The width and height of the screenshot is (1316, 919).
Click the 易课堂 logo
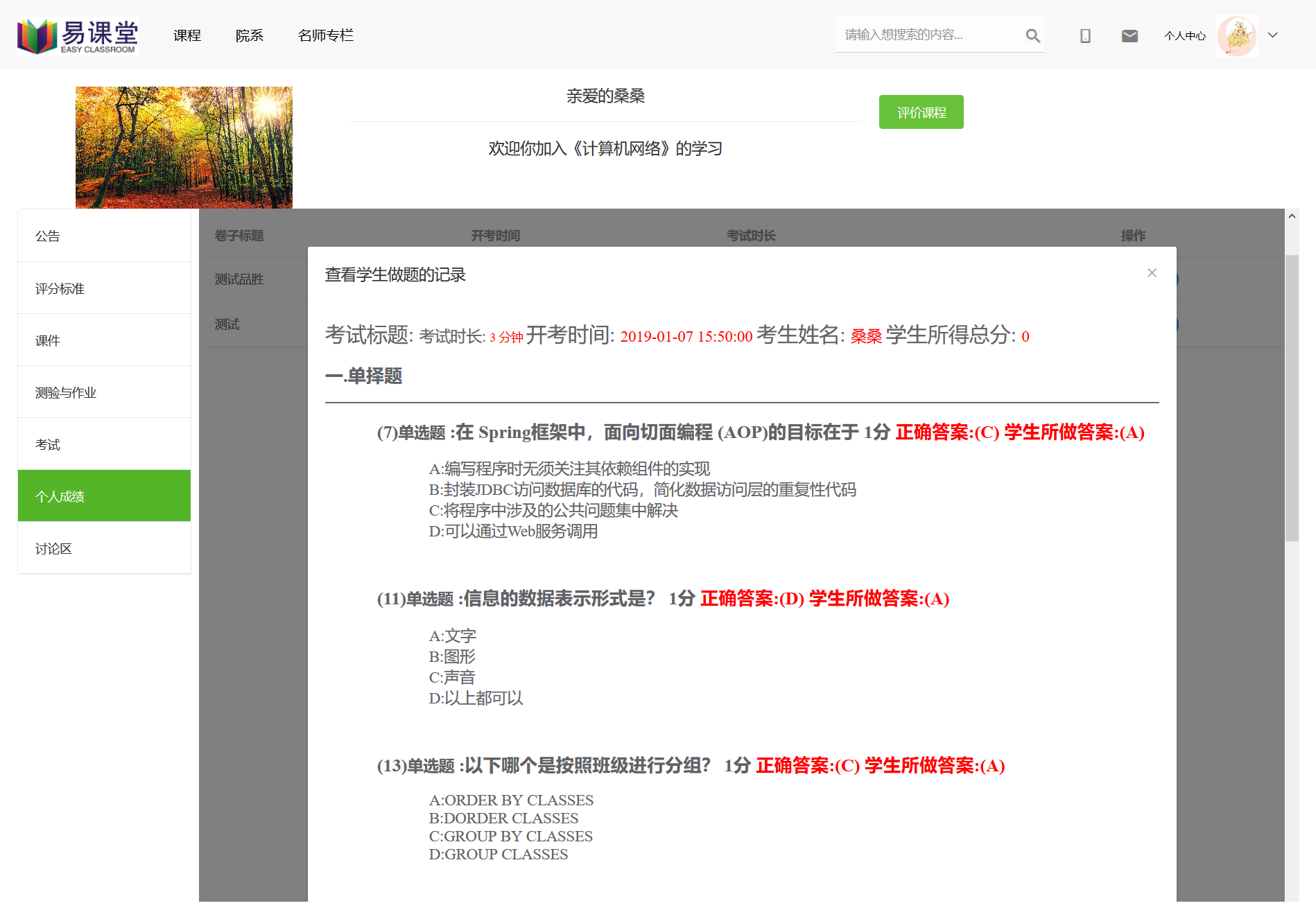pyautogui.click(x=76, y=35)
